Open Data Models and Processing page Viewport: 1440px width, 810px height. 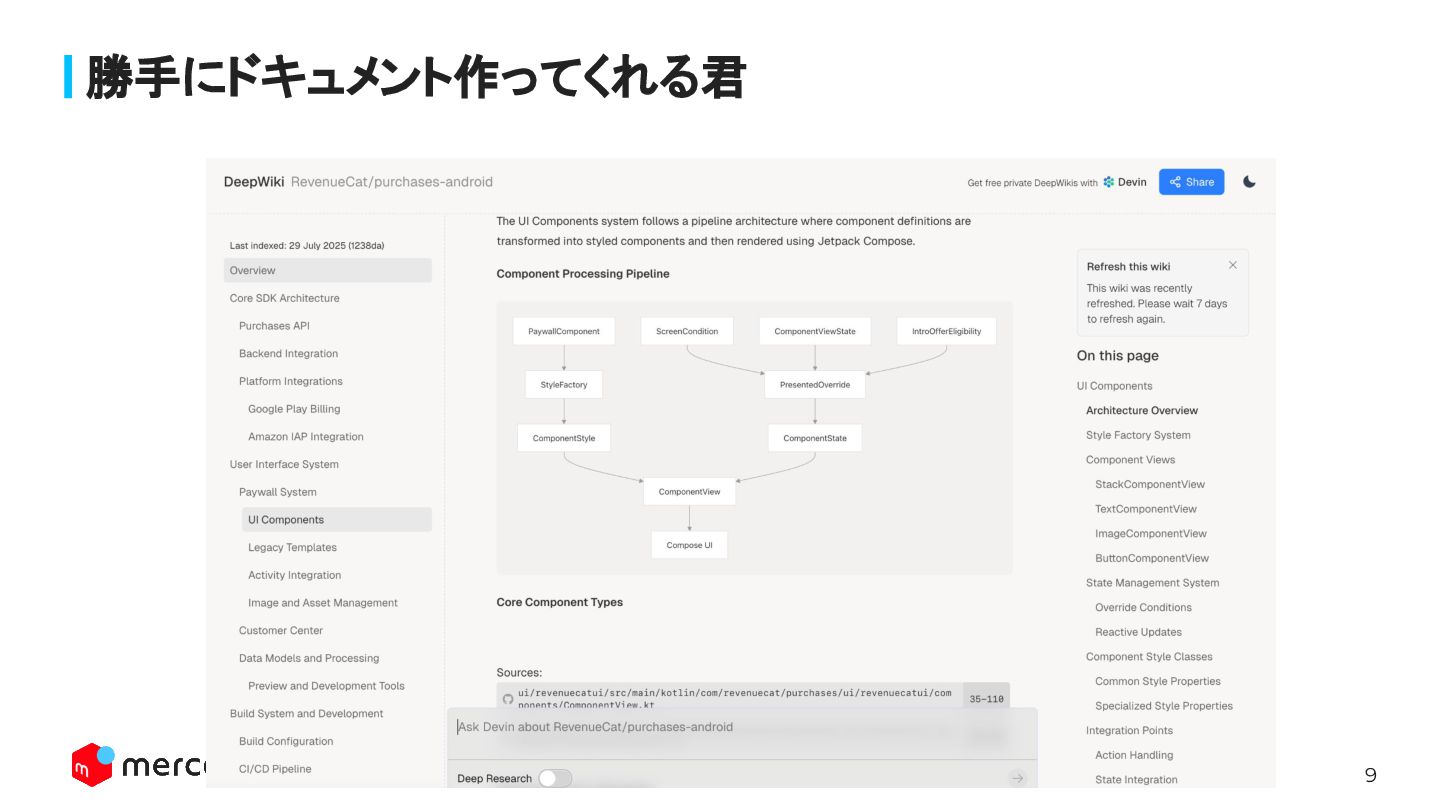click(x=309, y=658)
